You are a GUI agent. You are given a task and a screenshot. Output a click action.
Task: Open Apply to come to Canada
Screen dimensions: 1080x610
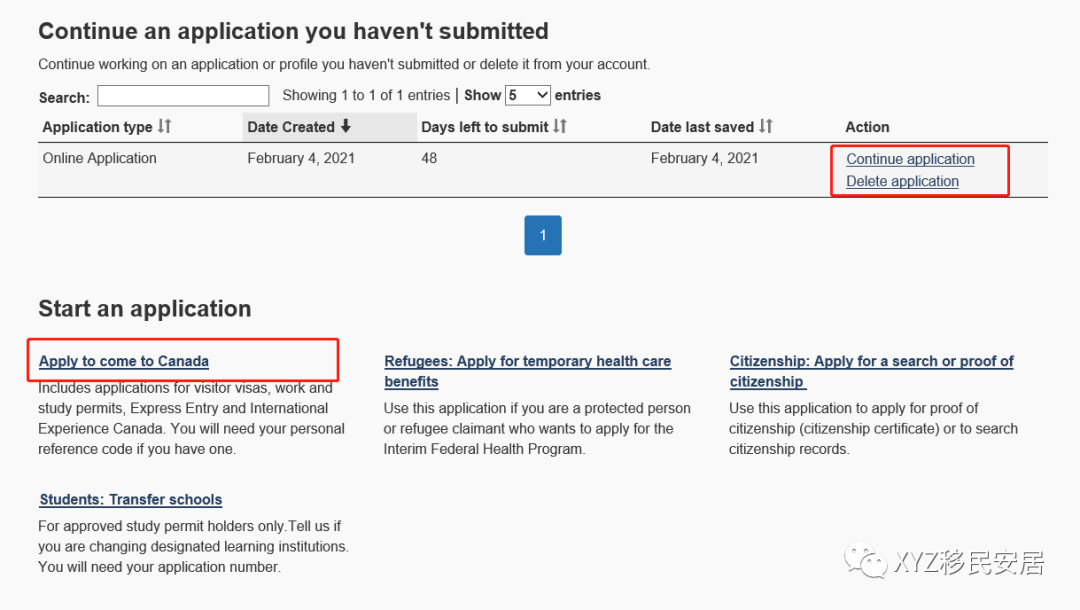[x=124, y=361]
